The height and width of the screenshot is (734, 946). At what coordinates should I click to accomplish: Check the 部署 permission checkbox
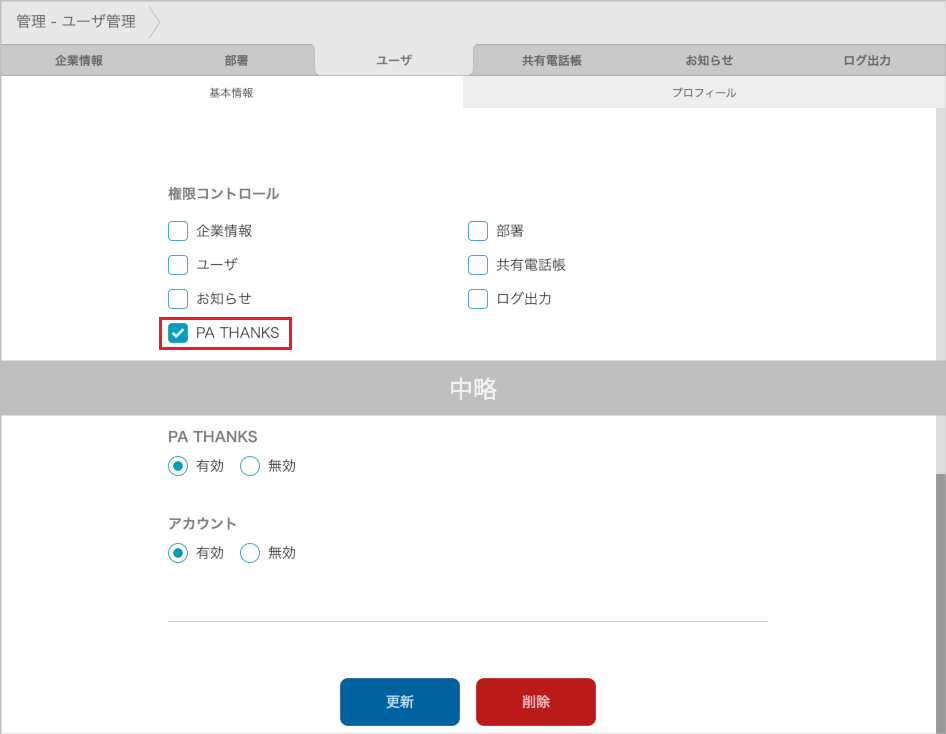tap(478, 231)
